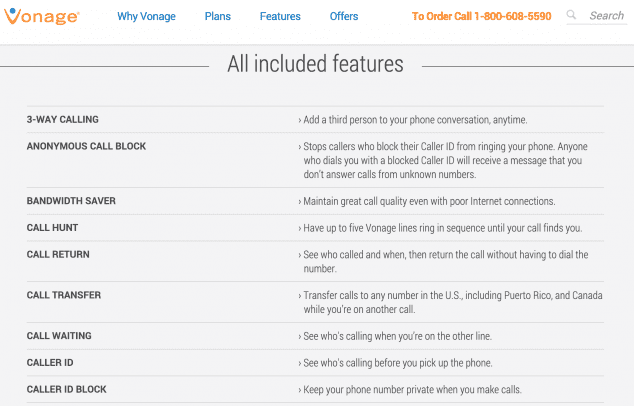Select the 3-Way Calling feature
Screen dimensions: 634x406
(x=63, y=120)
